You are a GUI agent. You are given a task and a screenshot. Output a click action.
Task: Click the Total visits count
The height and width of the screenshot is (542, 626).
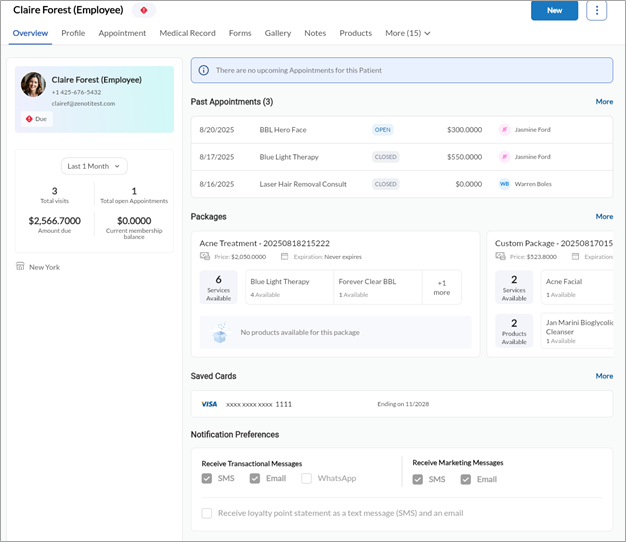point(55,191)
